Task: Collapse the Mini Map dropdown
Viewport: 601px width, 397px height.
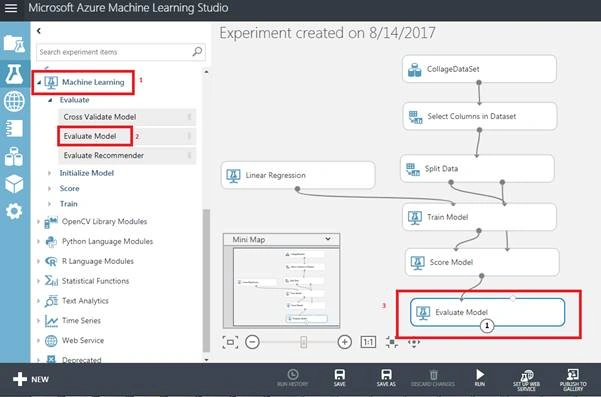Action: pyautogui.click(x=328, y=239)
